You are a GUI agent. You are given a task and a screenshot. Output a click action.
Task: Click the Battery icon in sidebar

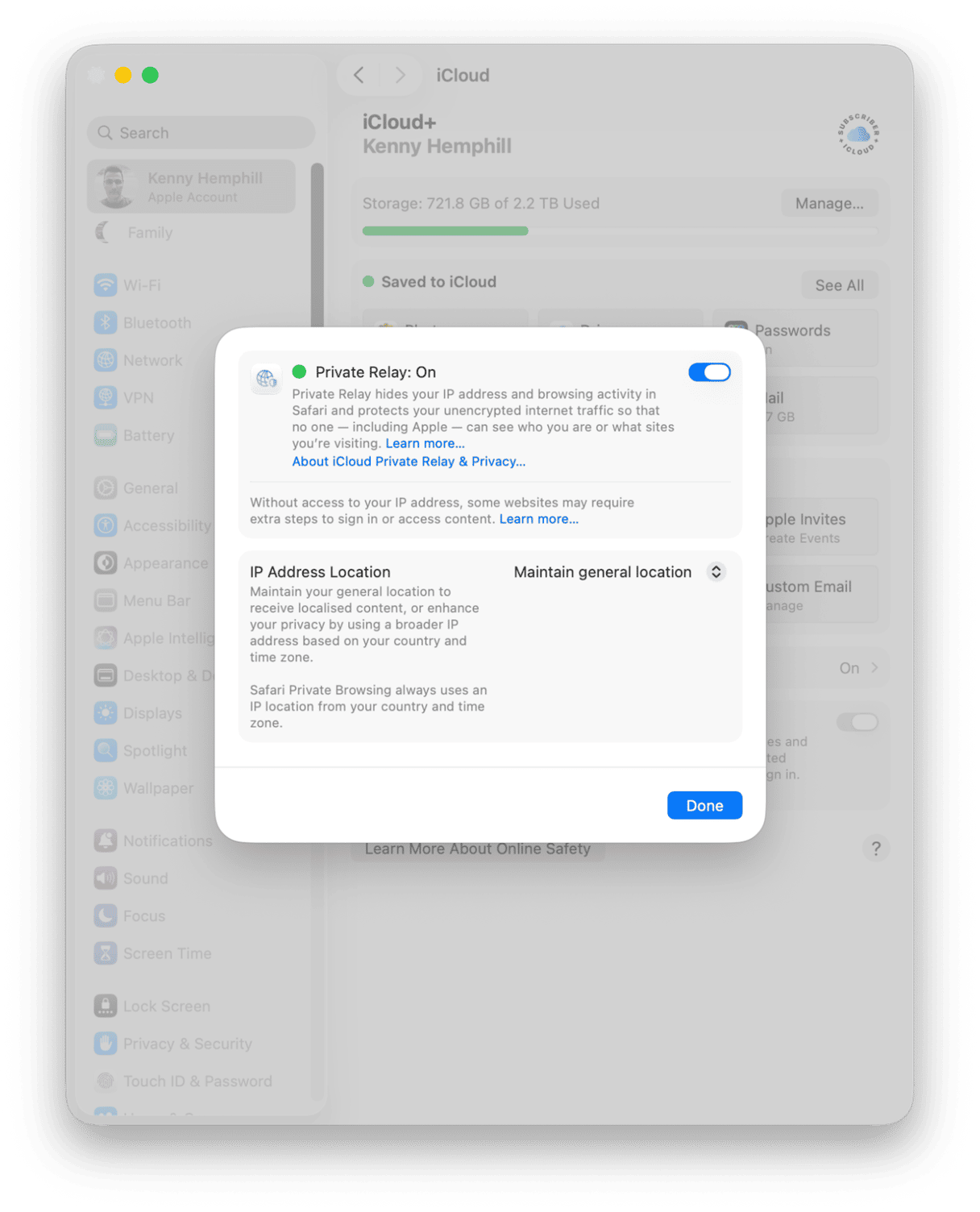106,435
